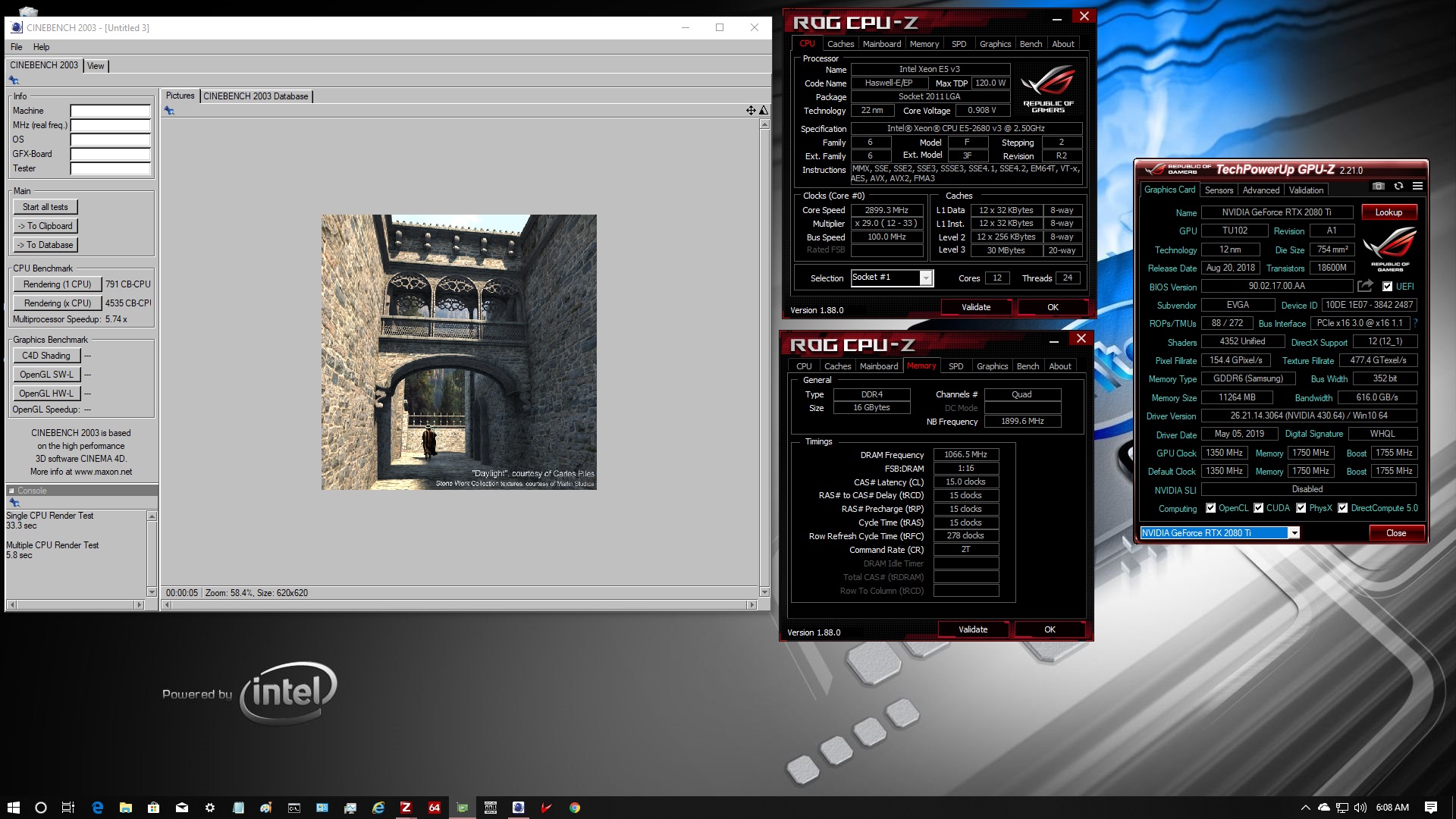Open the Sensors tab in GPU-Z
Image resolution: width=1456 pixels, height=819 pixels.
pyautogui.click(x=1219, y=190)
